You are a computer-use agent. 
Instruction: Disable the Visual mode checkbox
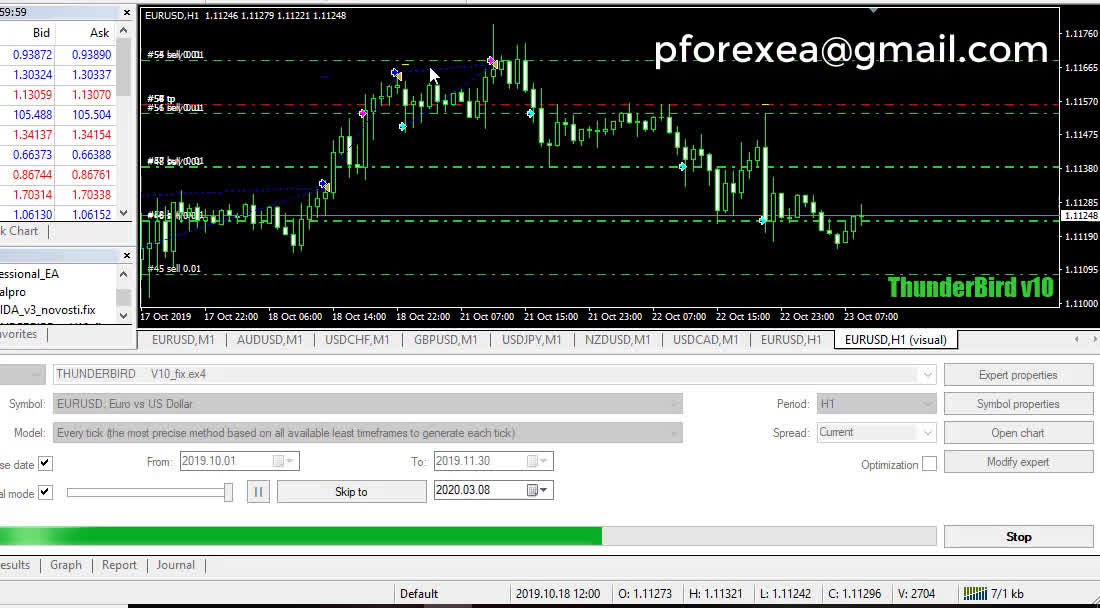(x=45, y=493)
